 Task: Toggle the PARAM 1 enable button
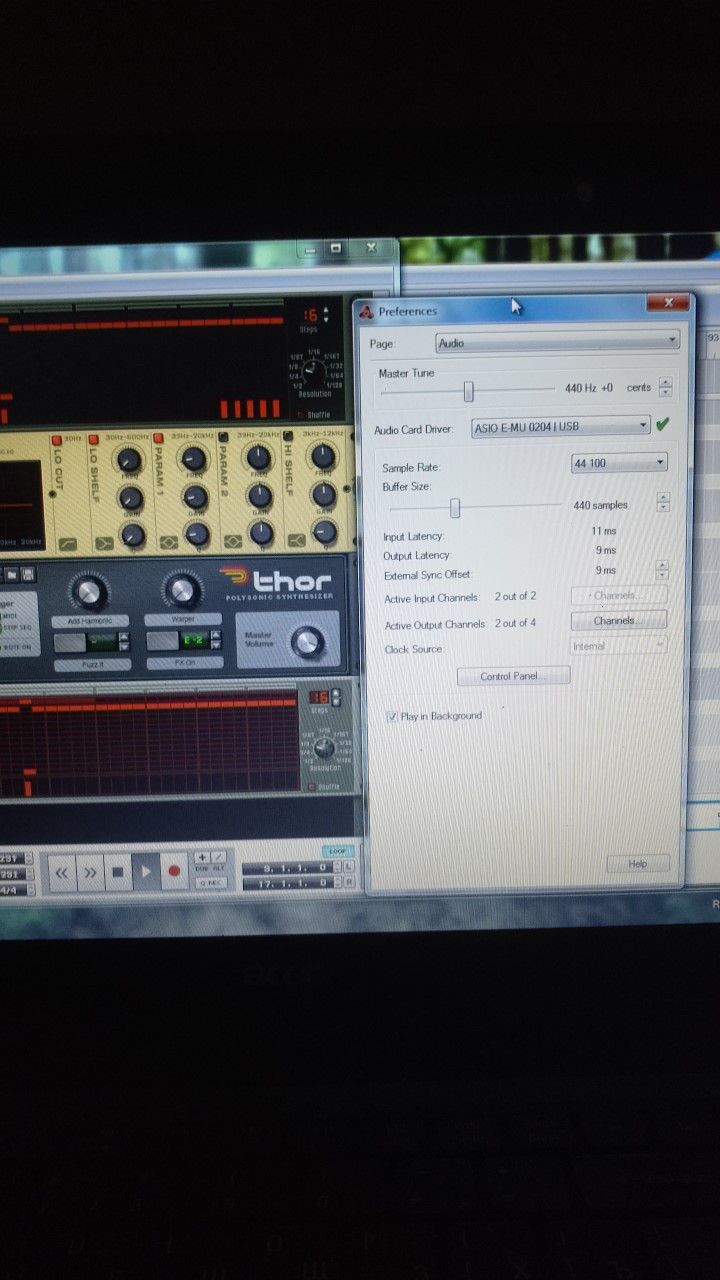(158, 438)
